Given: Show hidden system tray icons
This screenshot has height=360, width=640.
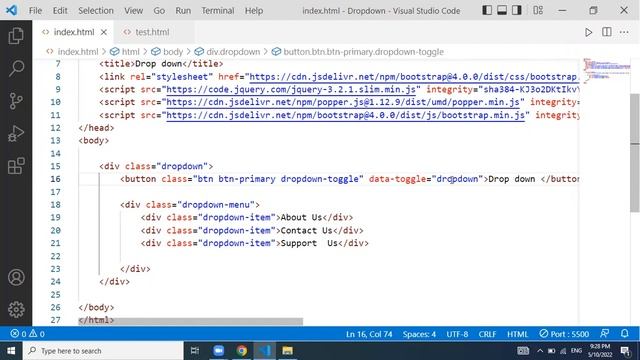Looking at the screenshot, I should 540,351.
